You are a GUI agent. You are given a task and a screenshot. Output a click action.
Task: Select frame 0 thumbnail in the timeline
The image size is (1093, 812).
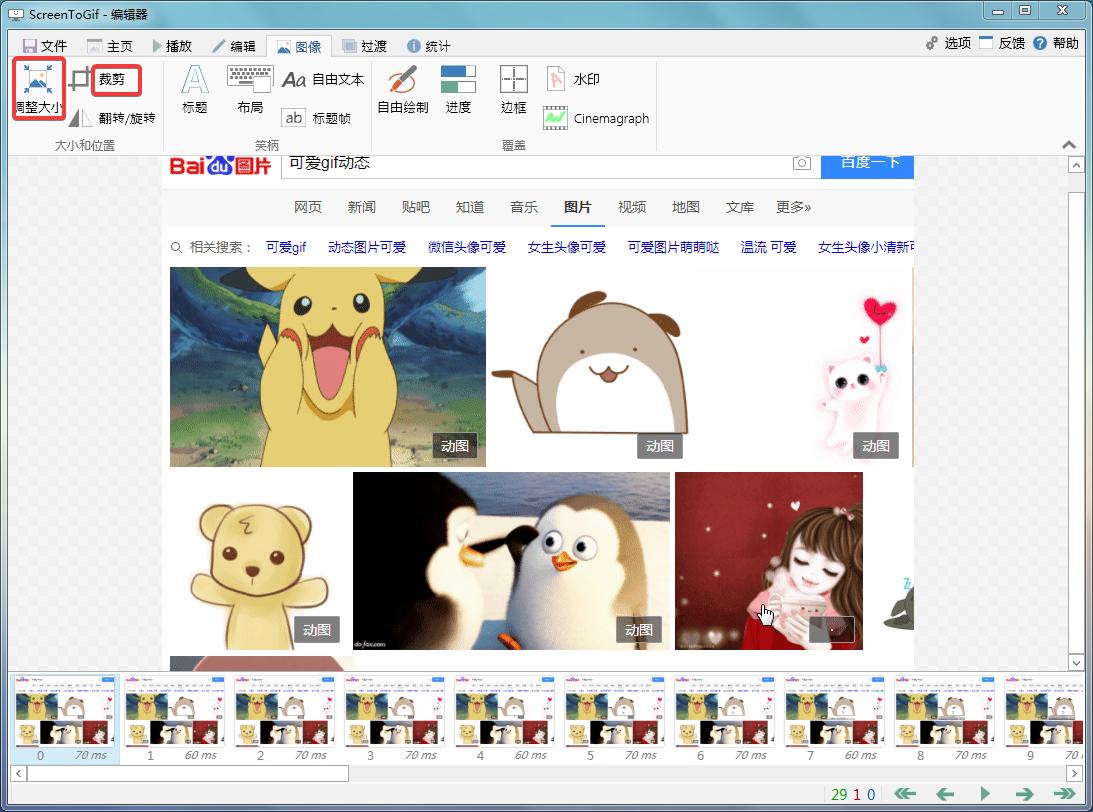point(65,715)
